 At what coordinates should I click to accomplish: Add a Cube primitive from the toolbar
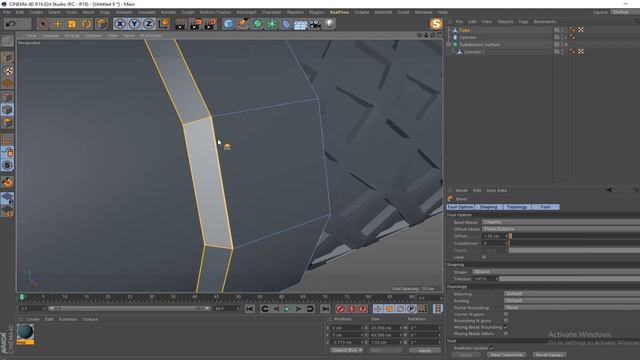229,24
